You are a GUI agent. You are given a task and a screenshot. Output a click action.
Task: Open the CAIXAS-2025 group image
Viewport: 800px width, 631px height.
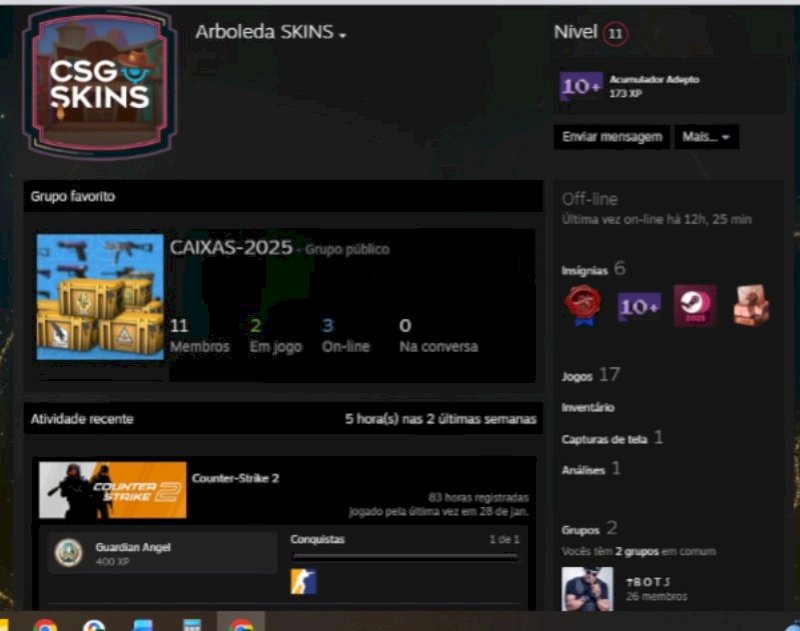tap(100, 297)
